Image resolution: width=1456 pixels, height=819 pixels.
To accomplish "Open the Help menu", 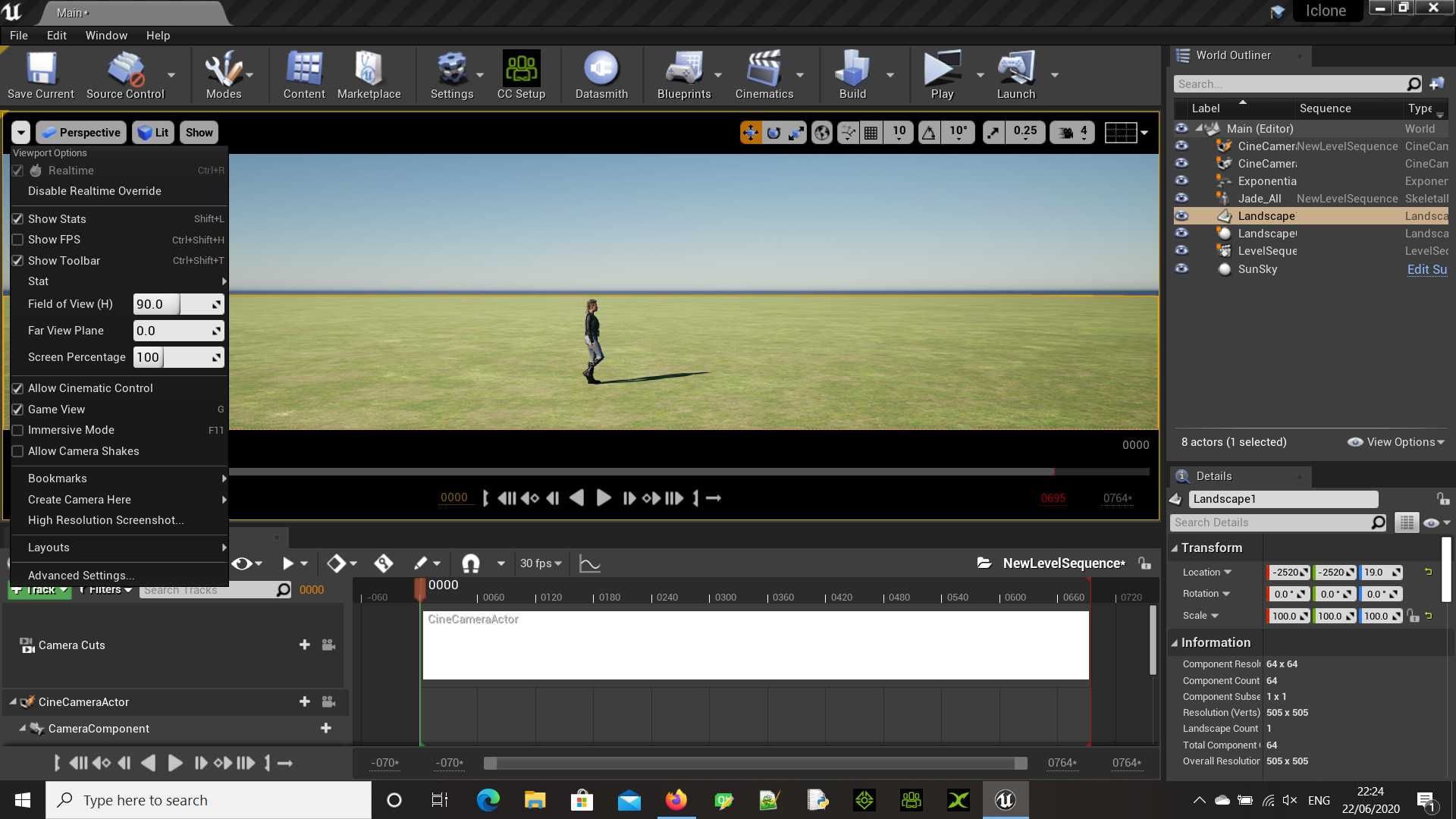I will click(158, 36).
